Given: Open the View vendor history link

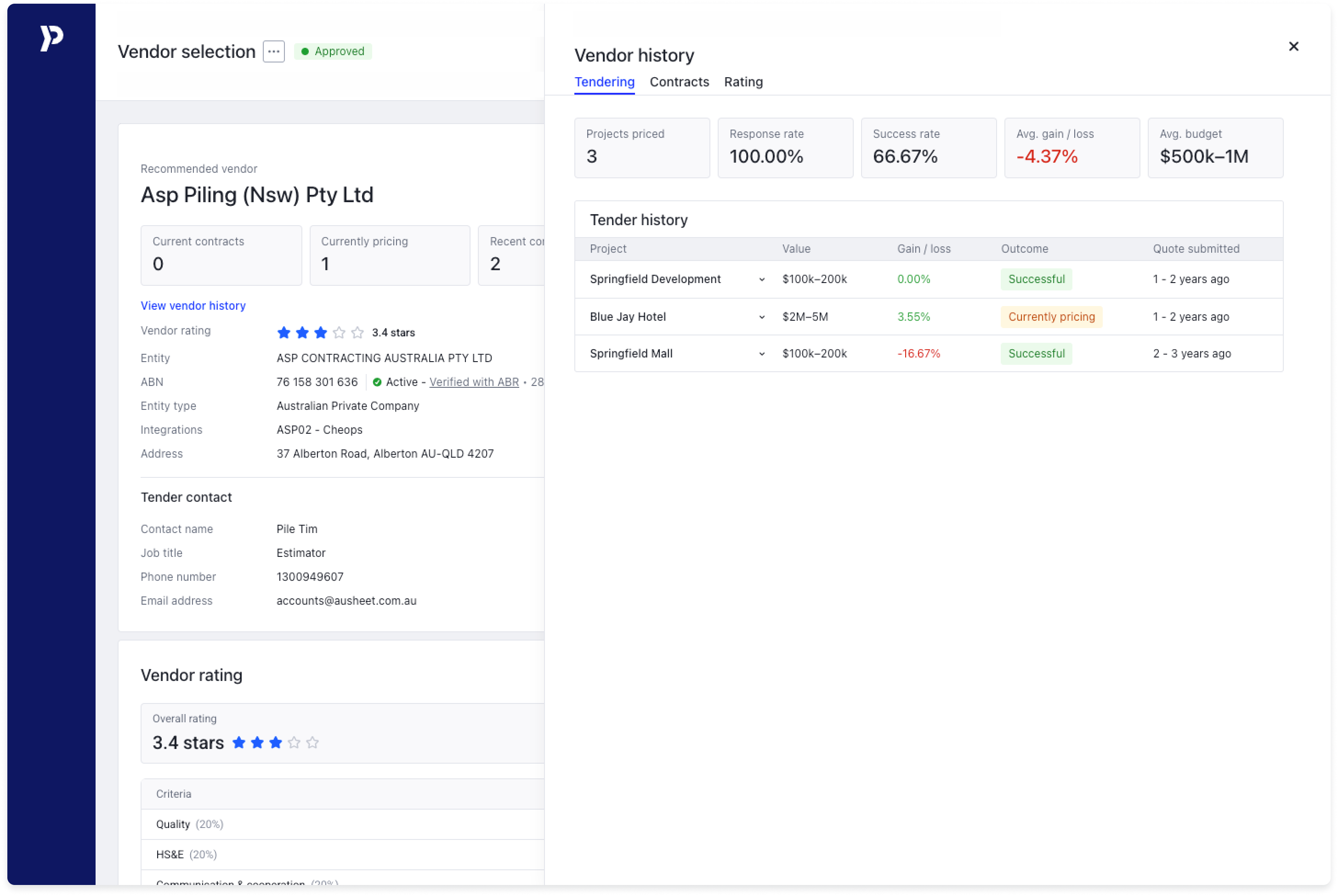Looking at the screenshot, I should tap(193, 306).
